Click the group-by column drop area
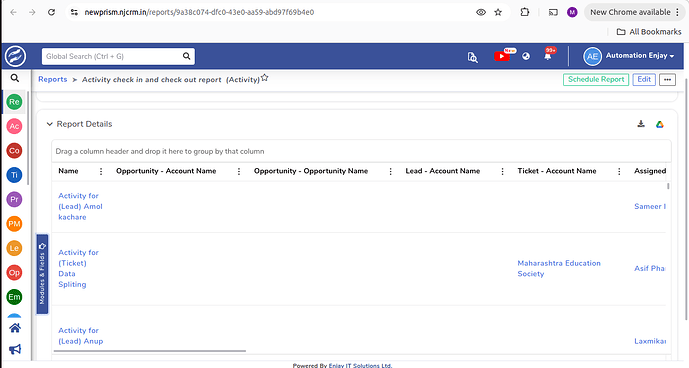The image size is (689, 368). pos(361,151)
